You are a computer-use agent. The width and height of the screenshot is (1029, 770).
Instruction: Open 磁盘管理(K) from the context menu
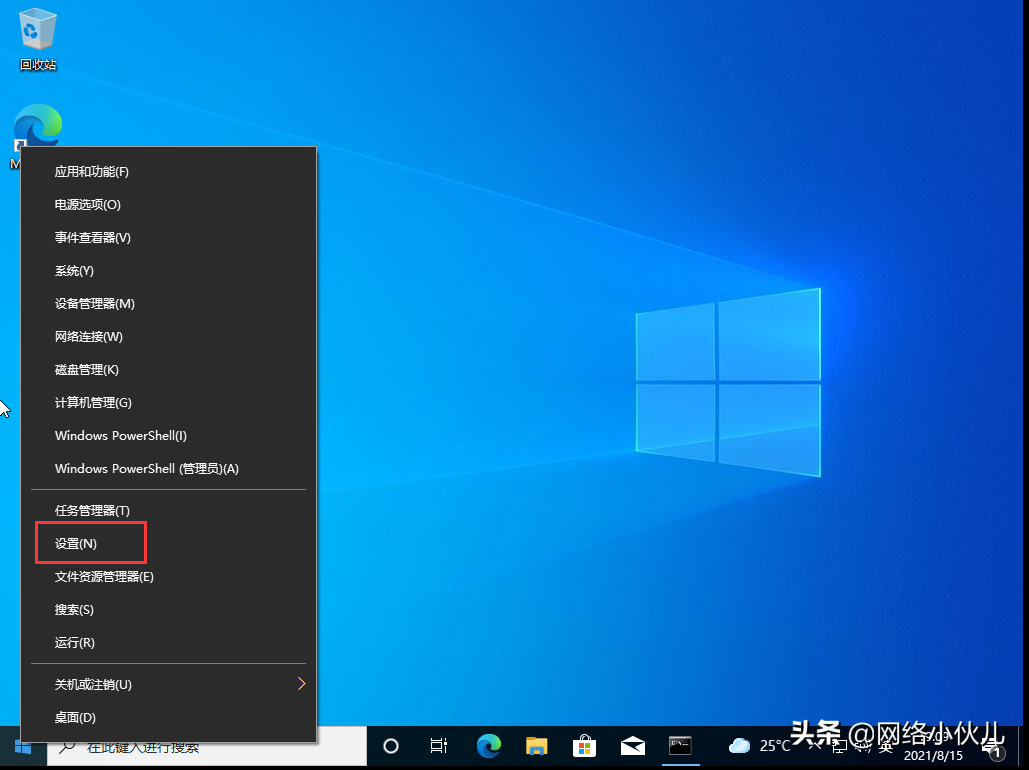(84, 369)
